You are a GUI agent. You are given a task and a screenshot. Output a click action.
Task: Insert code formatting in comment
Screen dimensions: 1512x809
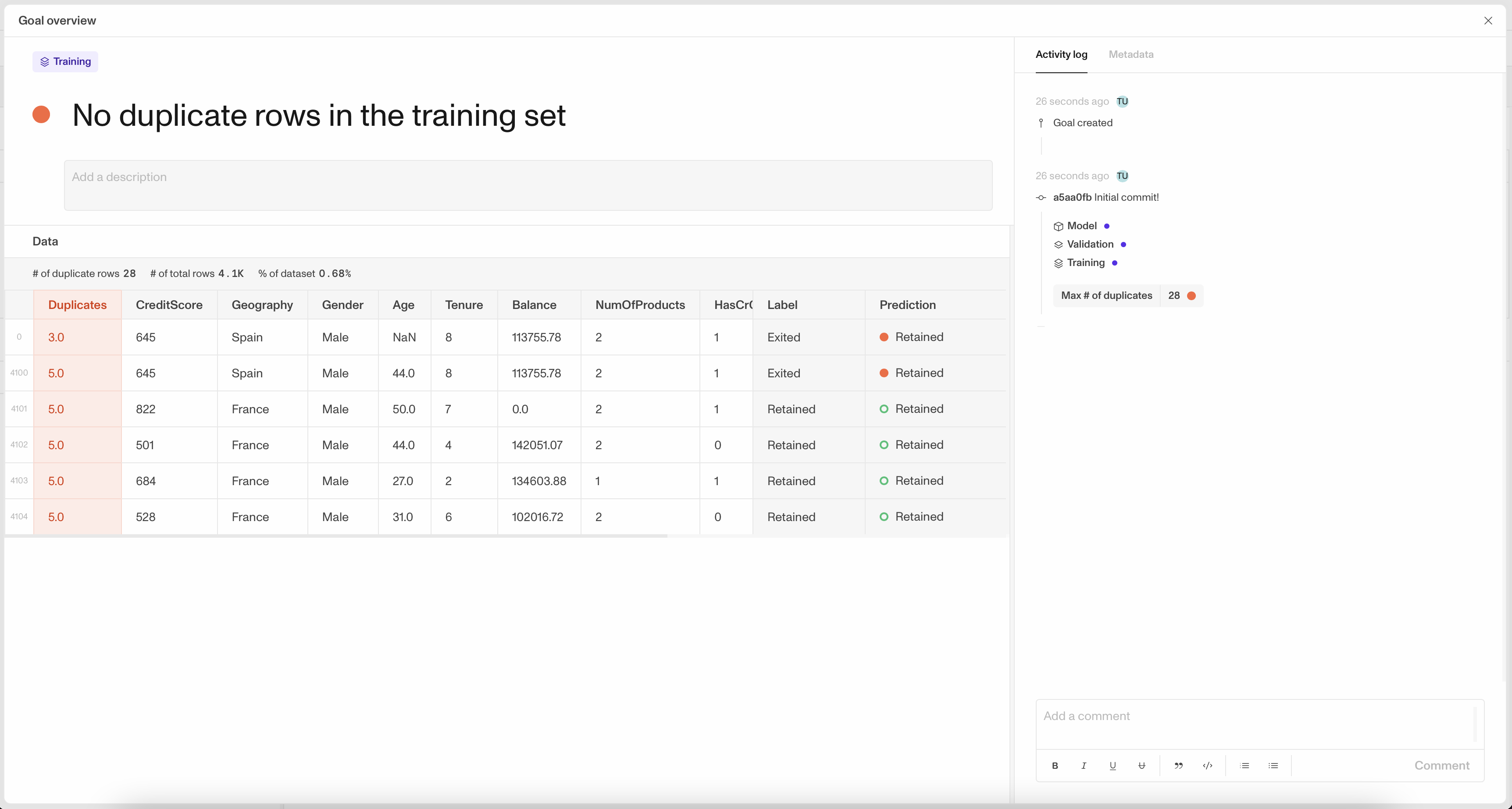1207,766
